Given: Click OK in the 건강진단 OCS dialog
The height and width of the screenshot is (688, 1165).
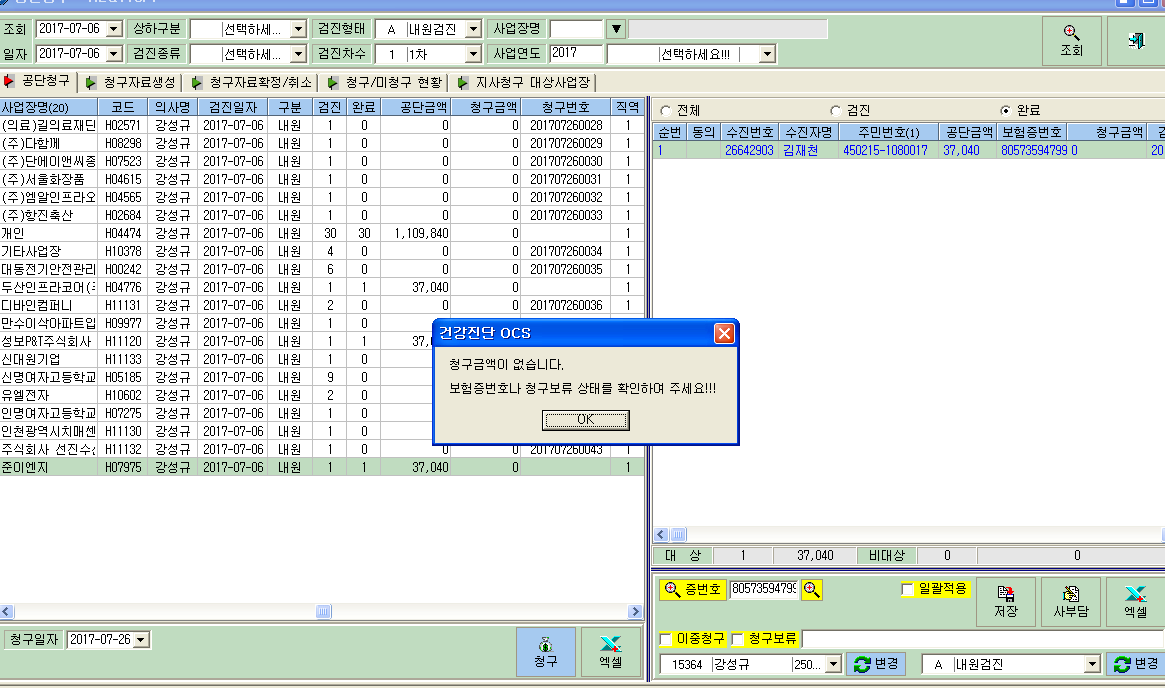Looking at the screenshot, I should (585, 420).
